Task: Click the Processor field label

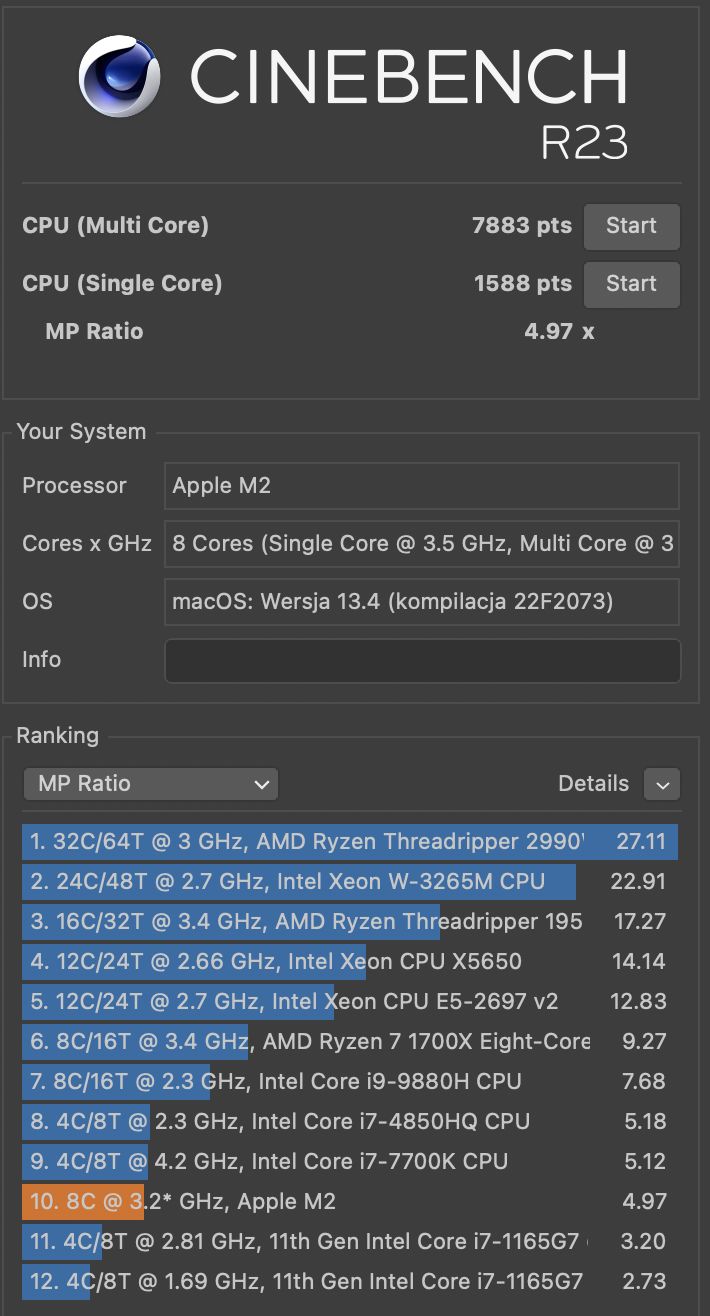Action: tap(74, 486)
